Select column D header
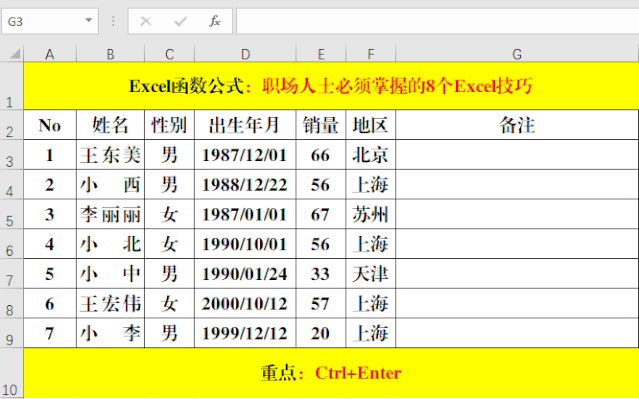The height and width of the screenshot is (399, 639). coord(245,54)
